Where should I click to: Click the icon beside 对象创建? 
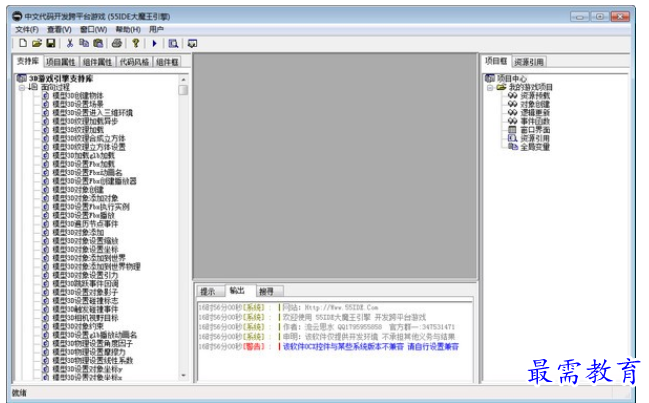coord(512,104)
